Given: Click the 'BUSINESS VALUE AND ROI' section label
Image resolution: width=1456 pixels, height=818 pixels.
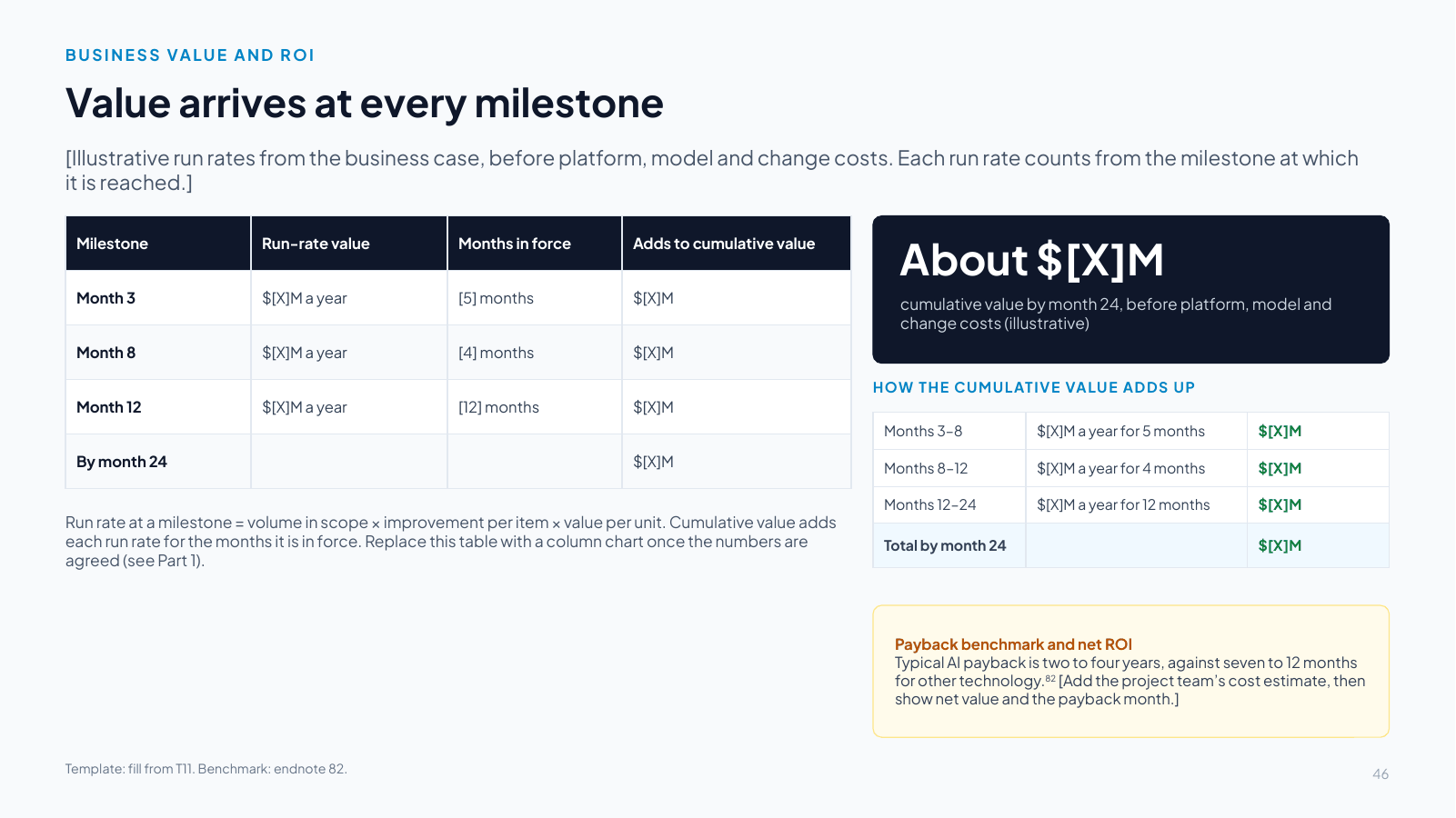Looking at the screenshot, I should [189, 55].
